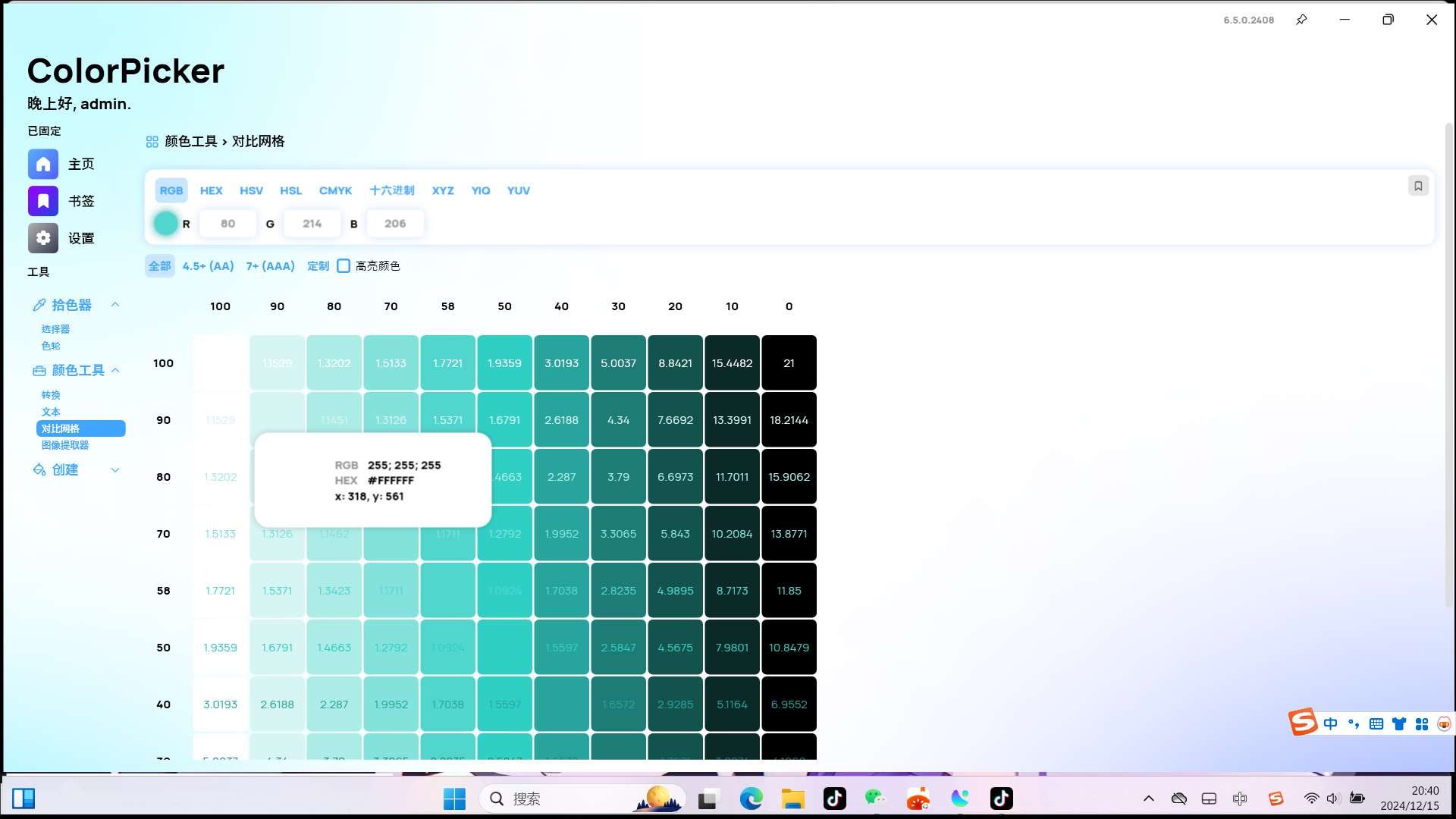
Task: Click the R value input field
Action: tap(228, 224)
